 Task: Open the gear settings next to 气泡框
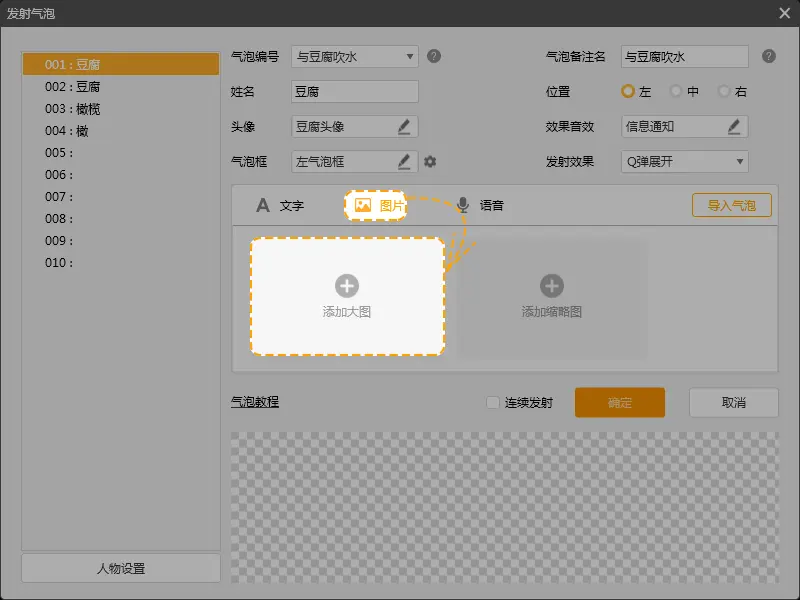click(430, 161)
